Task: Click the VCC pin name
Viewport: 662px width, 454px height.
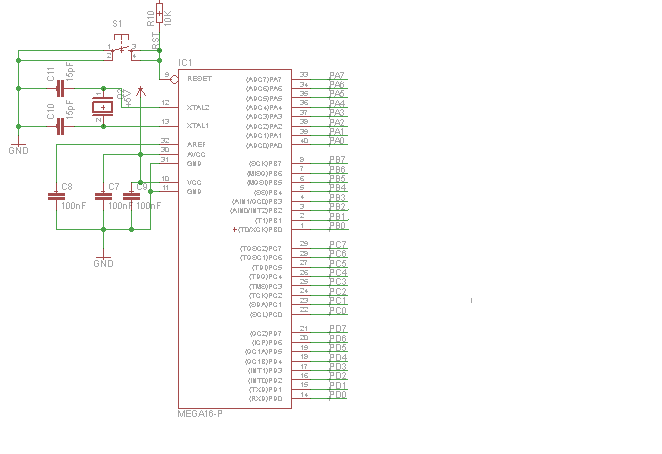Action: coord(194,182)
